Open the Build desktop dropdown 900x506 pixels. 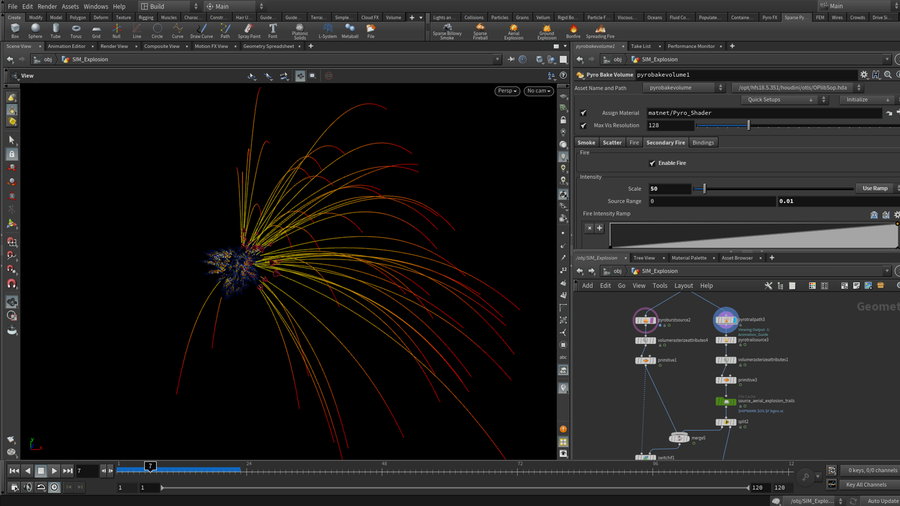click(169, 6)
